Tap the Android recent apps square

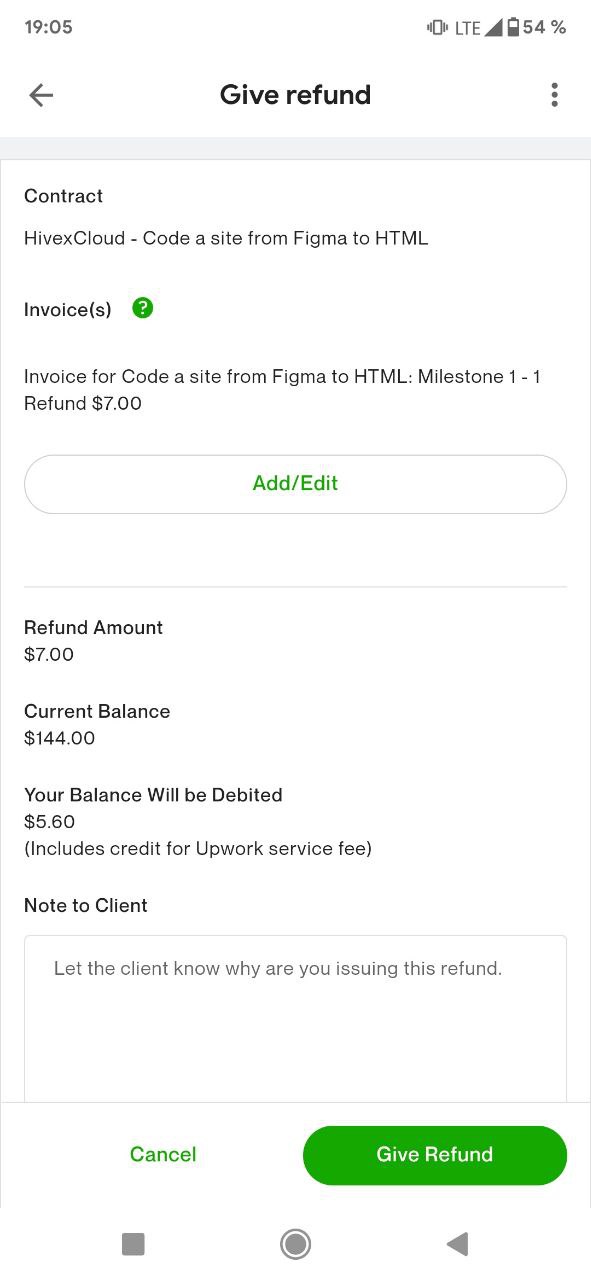click(133, 1244)
